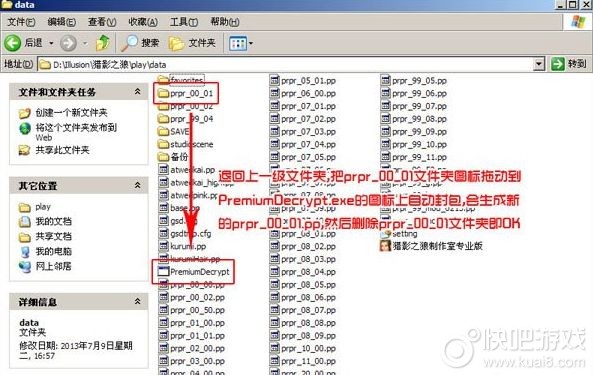
Task: Click 共享此文件夹 link
Action: pos(54,150)
